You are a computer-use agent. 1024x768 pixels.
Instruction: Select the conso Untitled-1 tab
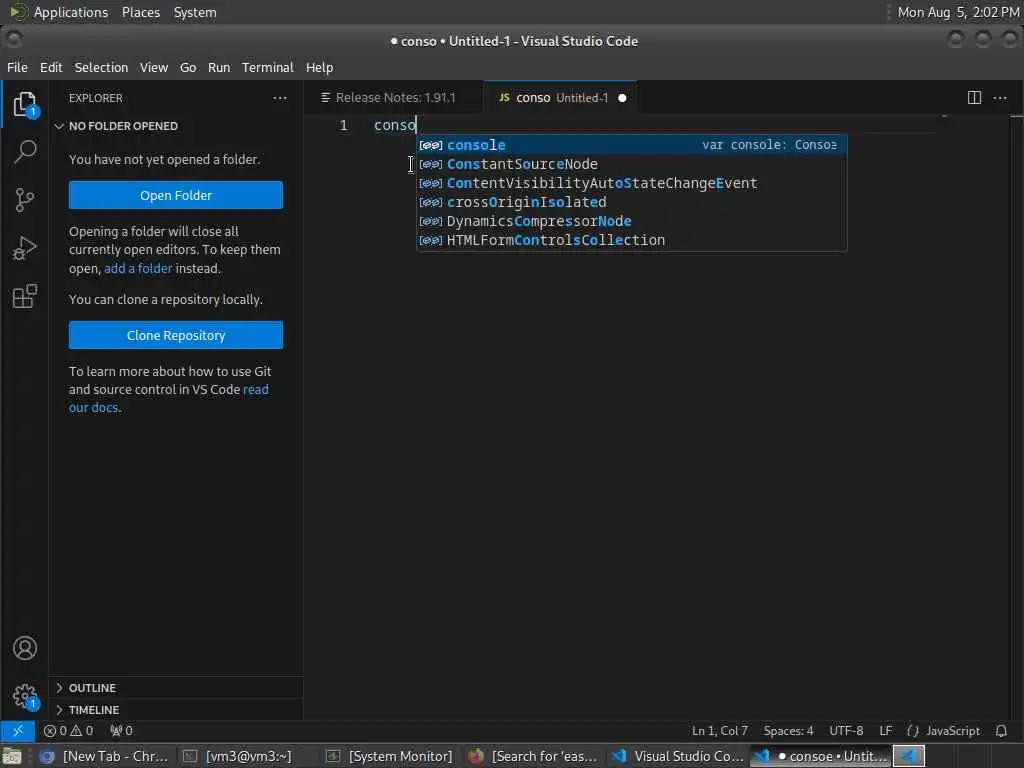[560, 98]
